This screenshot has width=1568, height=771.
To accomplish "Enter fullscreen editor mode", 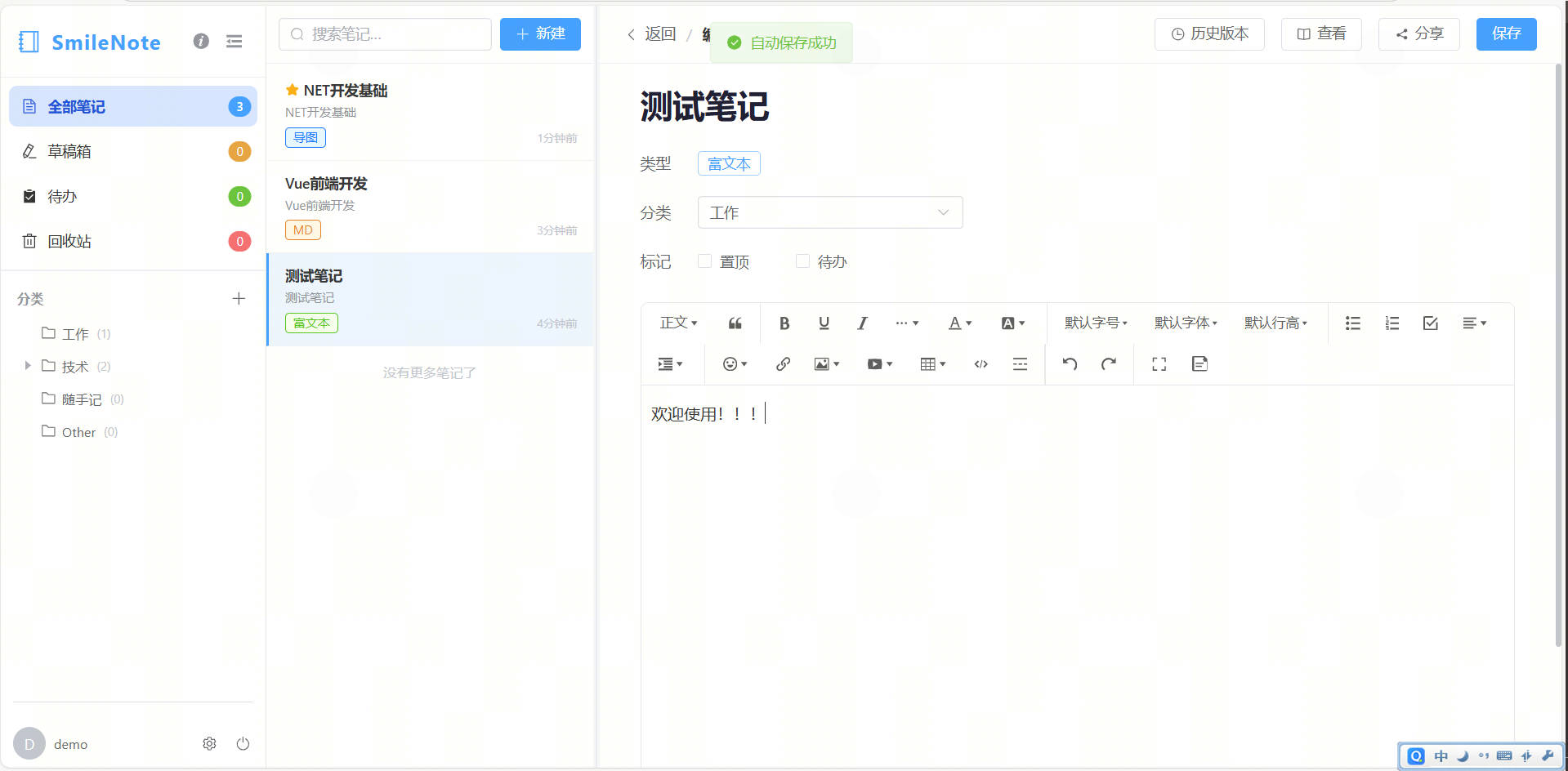I will click(1159, 364).
